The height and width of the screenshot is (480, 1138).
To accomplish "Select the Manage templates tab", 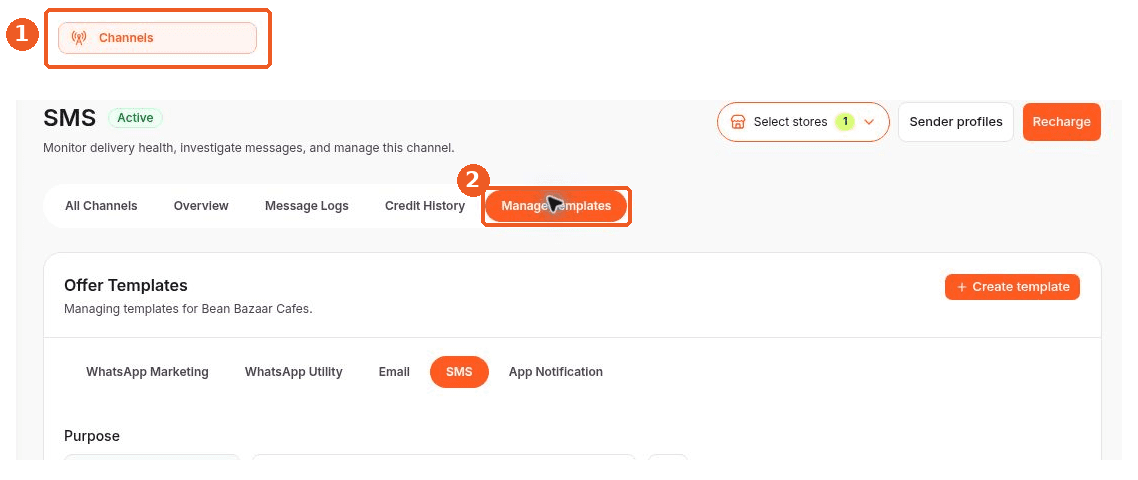I will coord(556,206).
